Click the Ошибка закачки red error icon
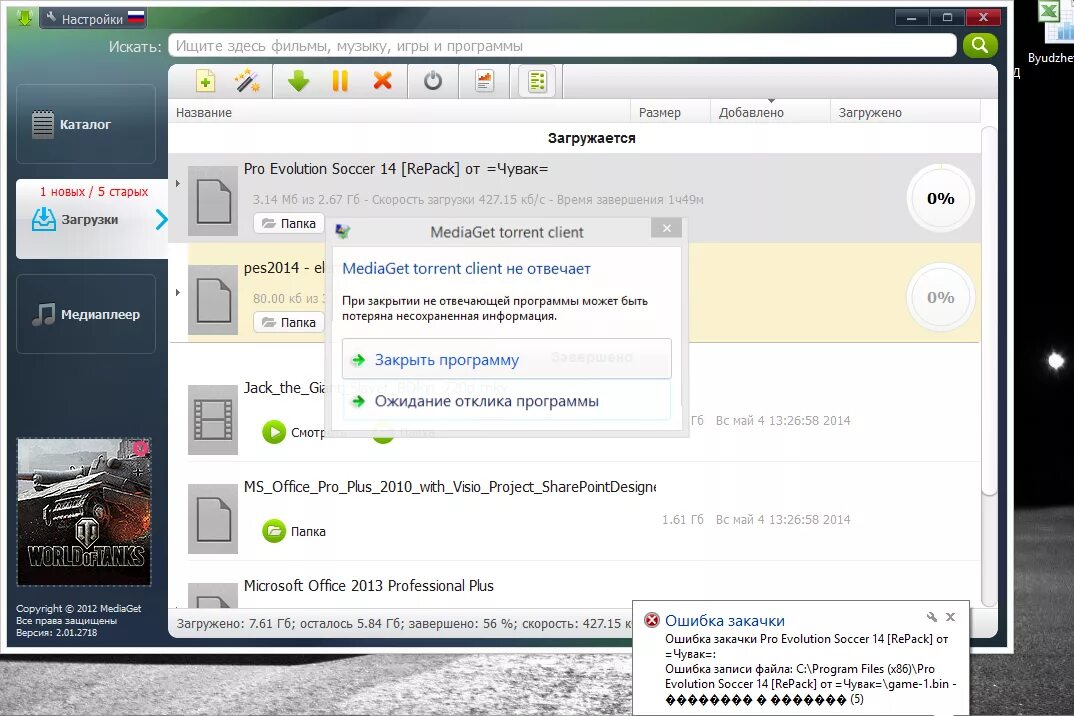The height and width of the screenshot is (716, 1074). click(x=651, y=620)
